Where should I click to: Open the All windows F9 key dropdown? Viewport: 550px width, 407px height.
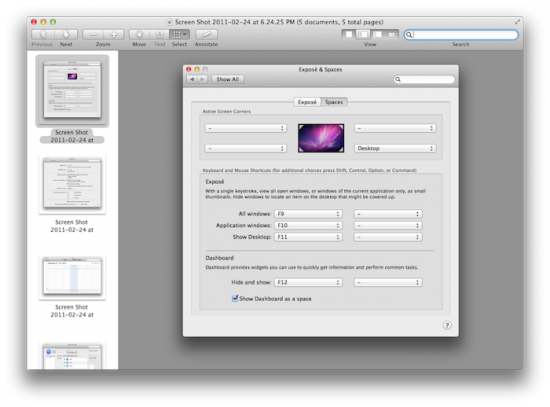click(308, 214)
